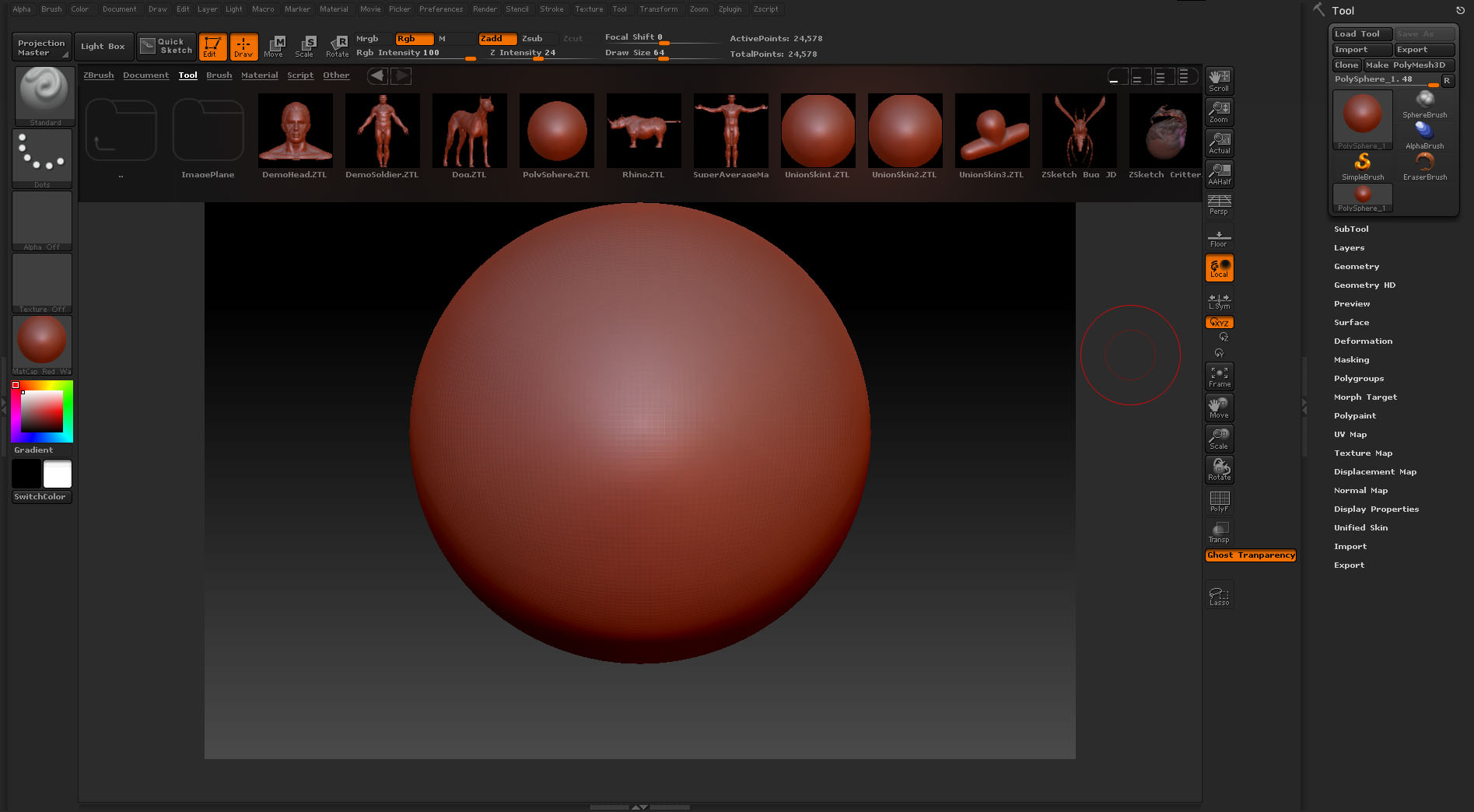Expand the Deformation subpalette
Viewport: 1474px width, 812px height.
pyautogui.click(x=1363, y=341)
